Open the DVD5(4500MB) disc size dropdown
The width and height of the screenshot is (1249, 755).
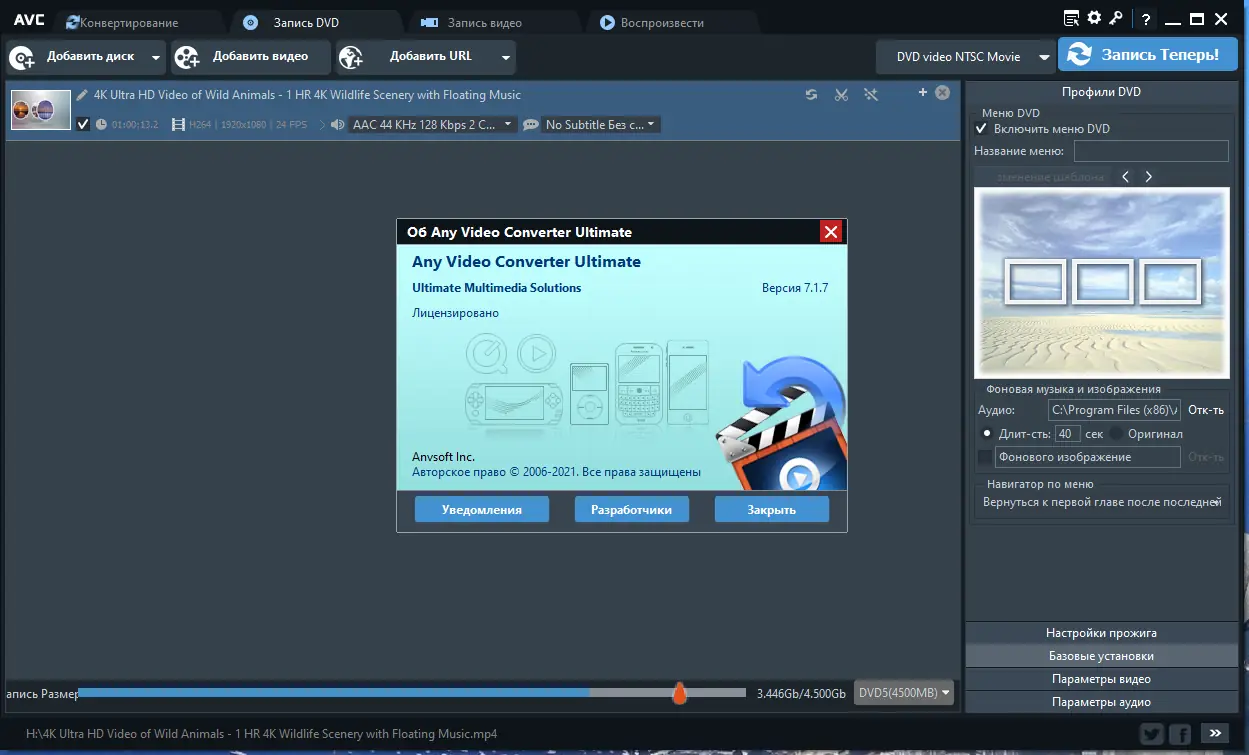click(x=904, y=693)
